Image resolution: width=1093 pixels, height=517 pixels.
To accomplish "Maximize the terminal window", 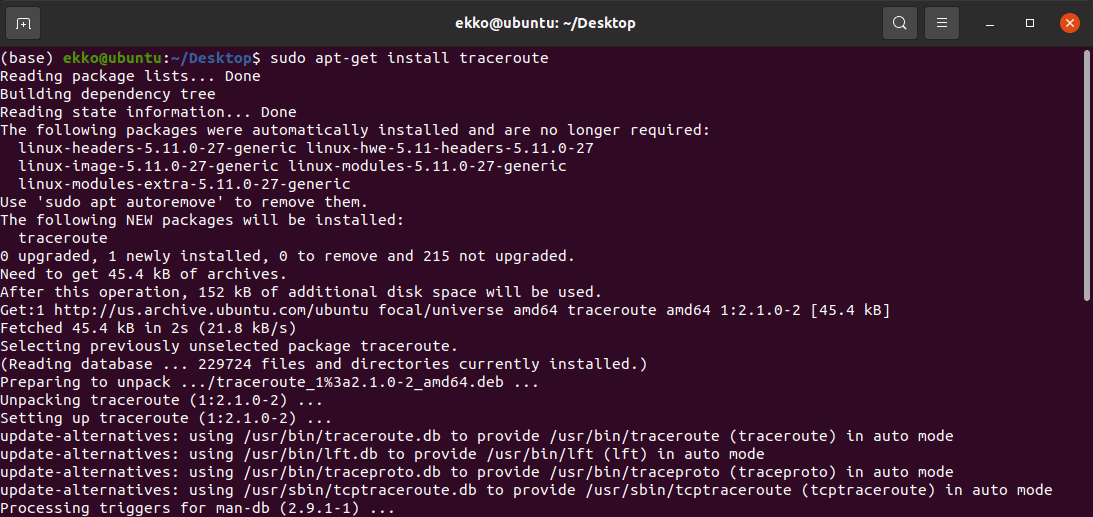I will 1030,23.
